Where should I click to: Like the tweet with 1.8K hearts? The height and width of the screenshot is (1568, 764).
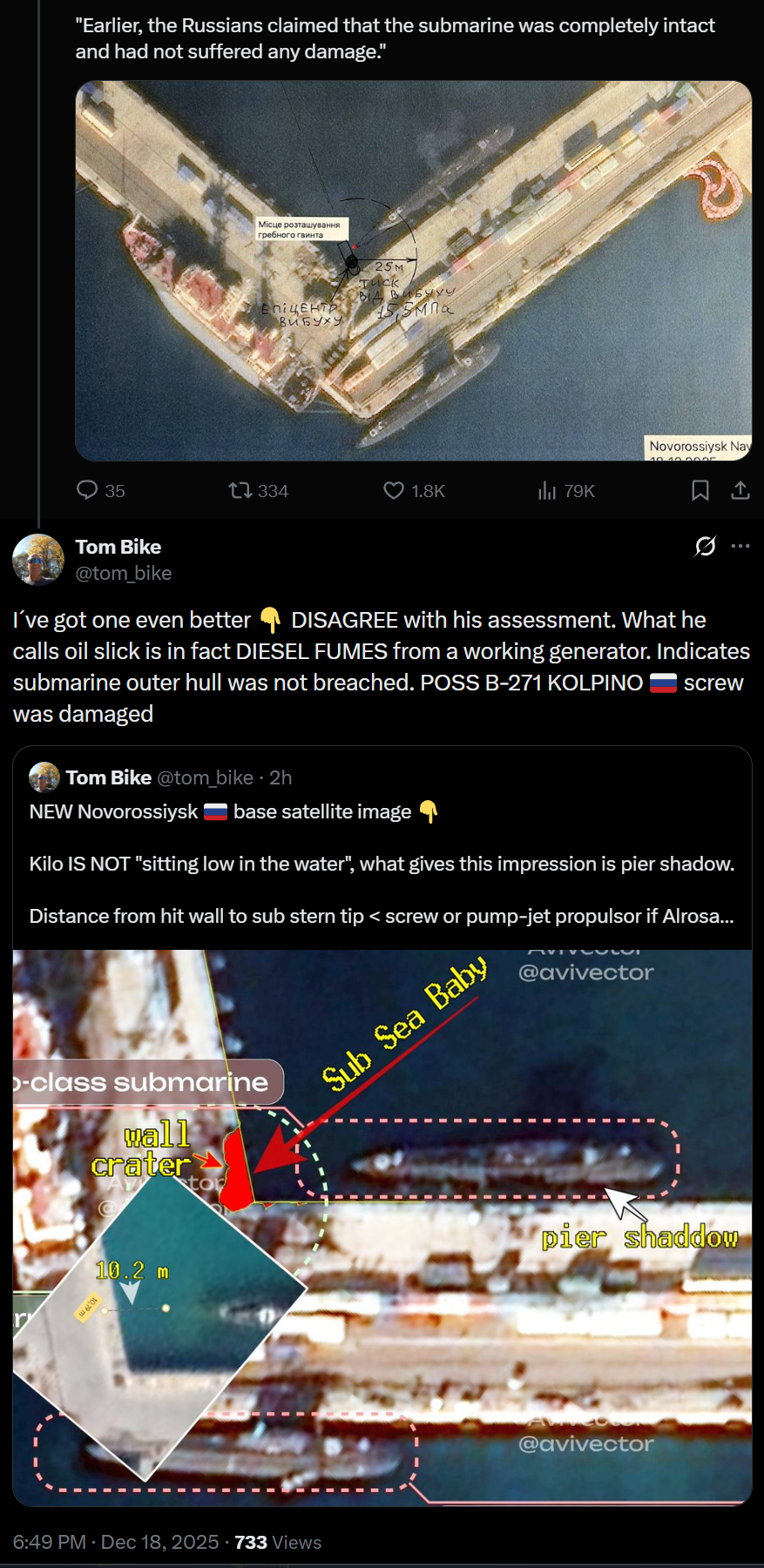pos(394,490)
